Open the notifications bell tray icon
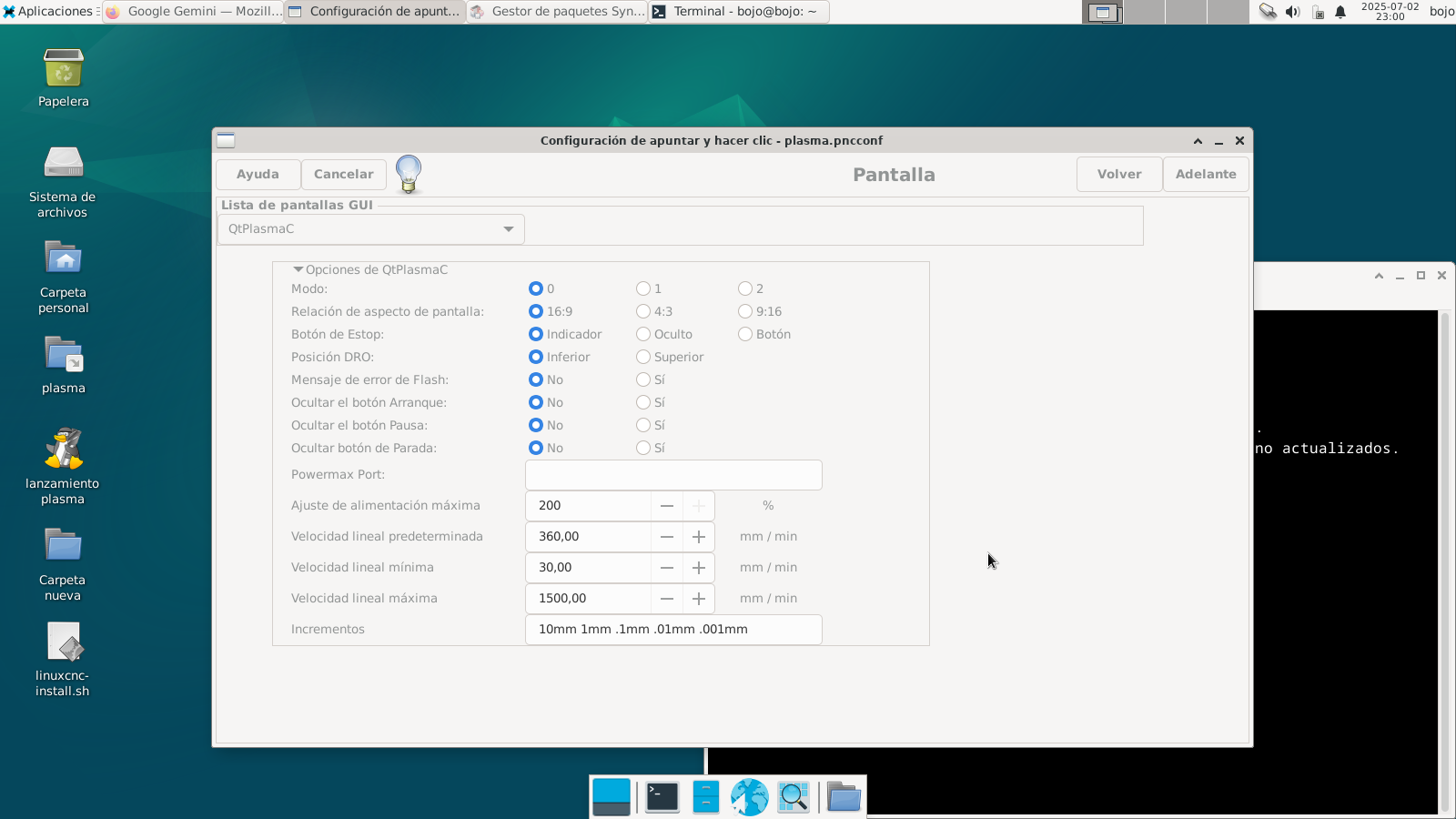The height and width of the screenshot is (819, 1456). pyautogui.click(x=1340, y=12)
